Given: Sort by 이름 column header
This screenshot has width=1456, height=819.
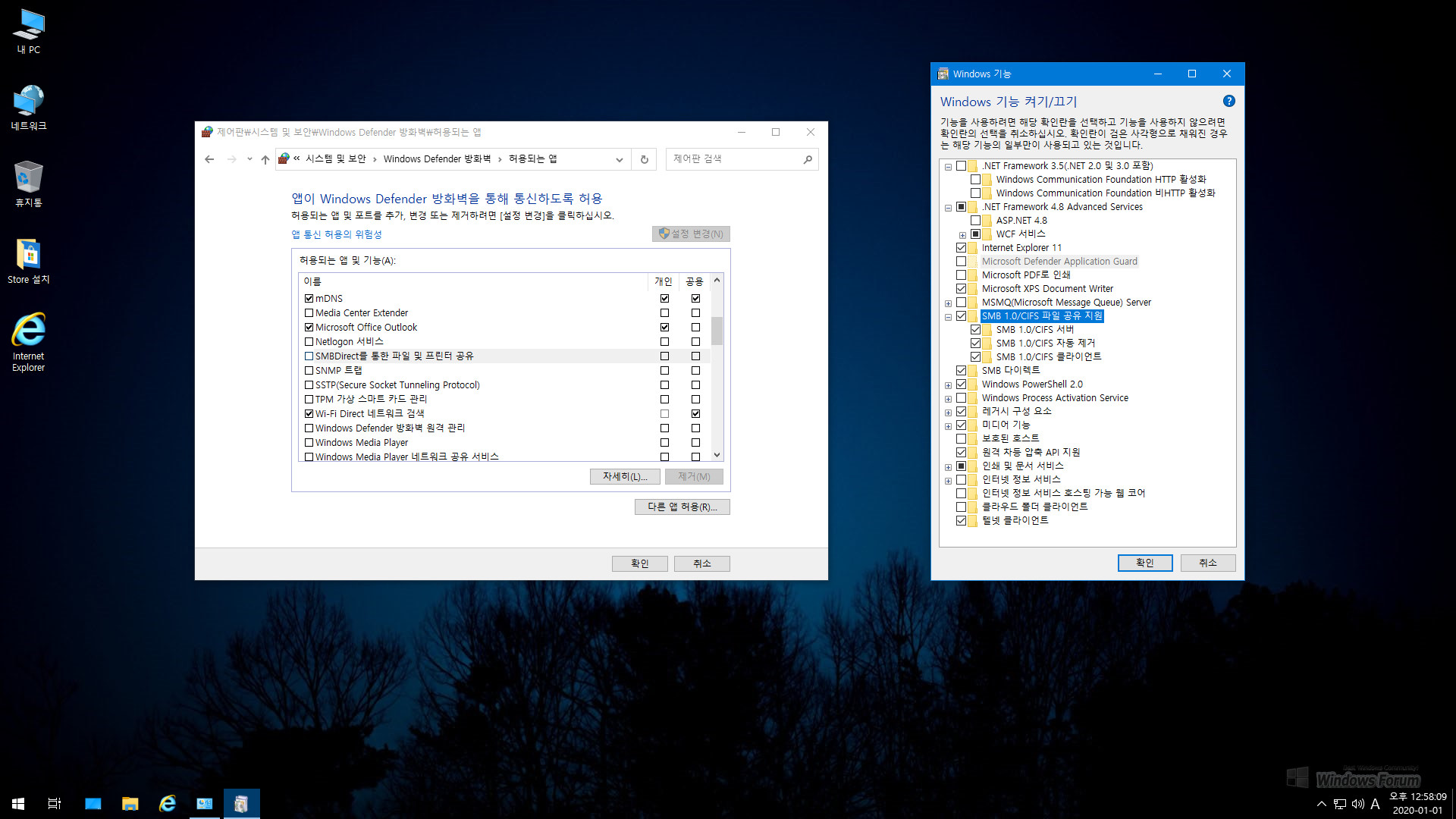Looking at the screenshot, I should [473, 281].
